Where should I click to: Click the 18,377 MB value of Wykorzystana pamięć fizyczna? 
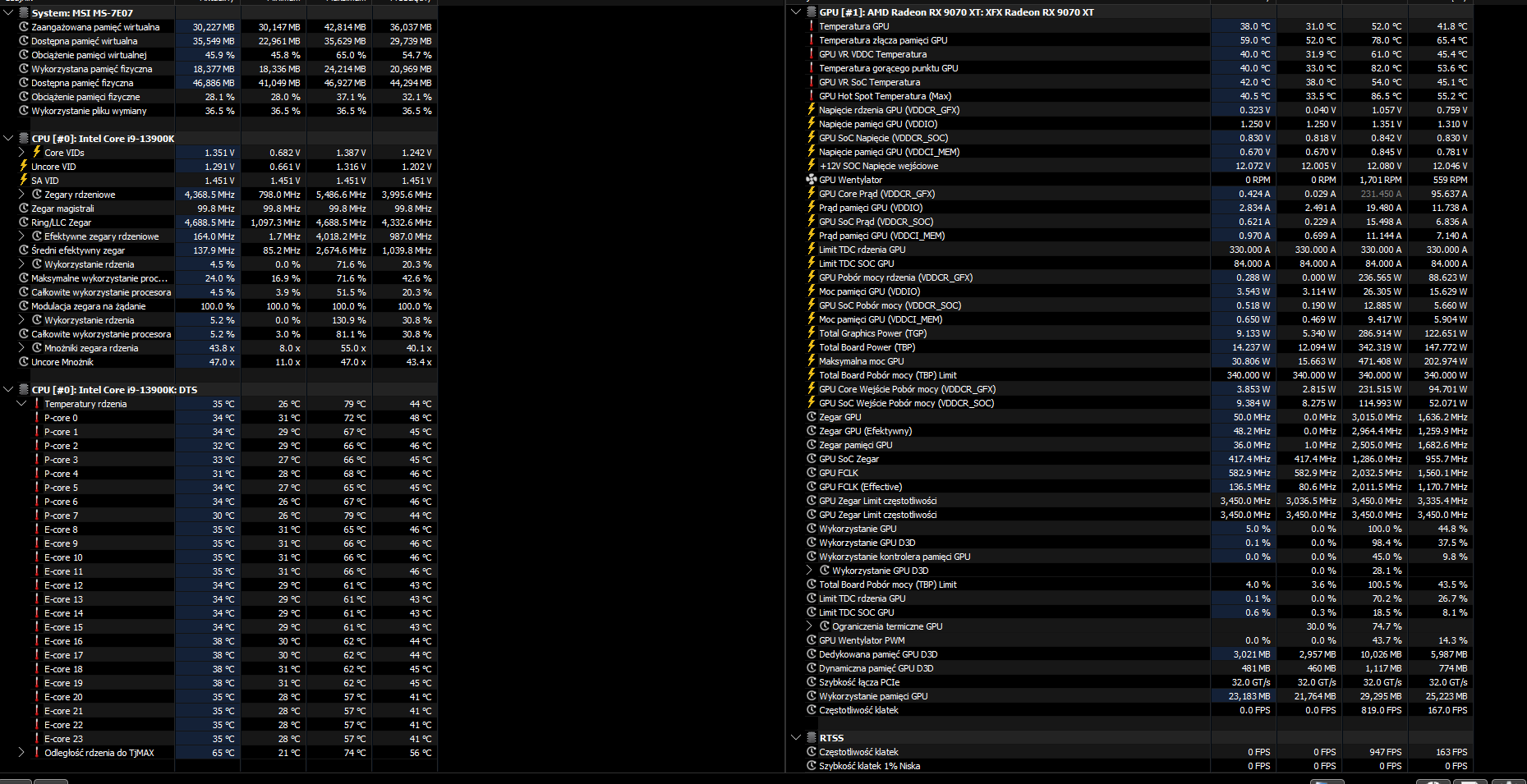pos(214,69)
